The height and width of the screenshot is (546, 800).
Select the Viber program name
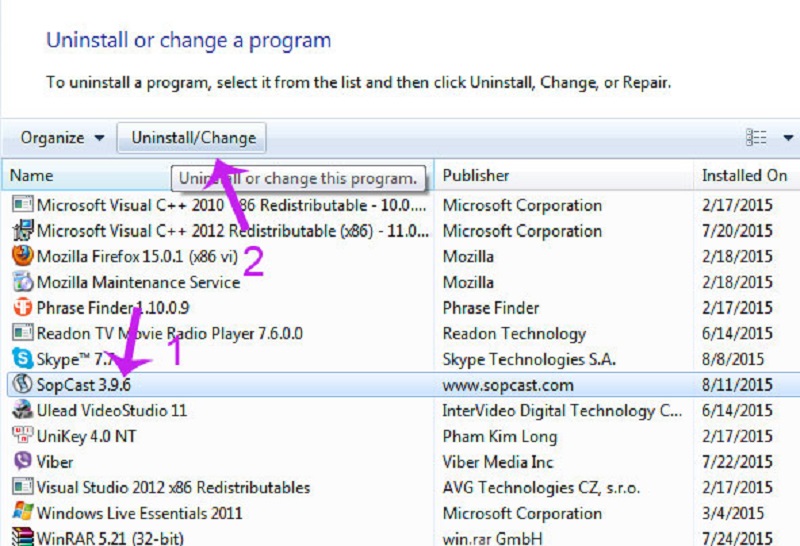(55, 462)
